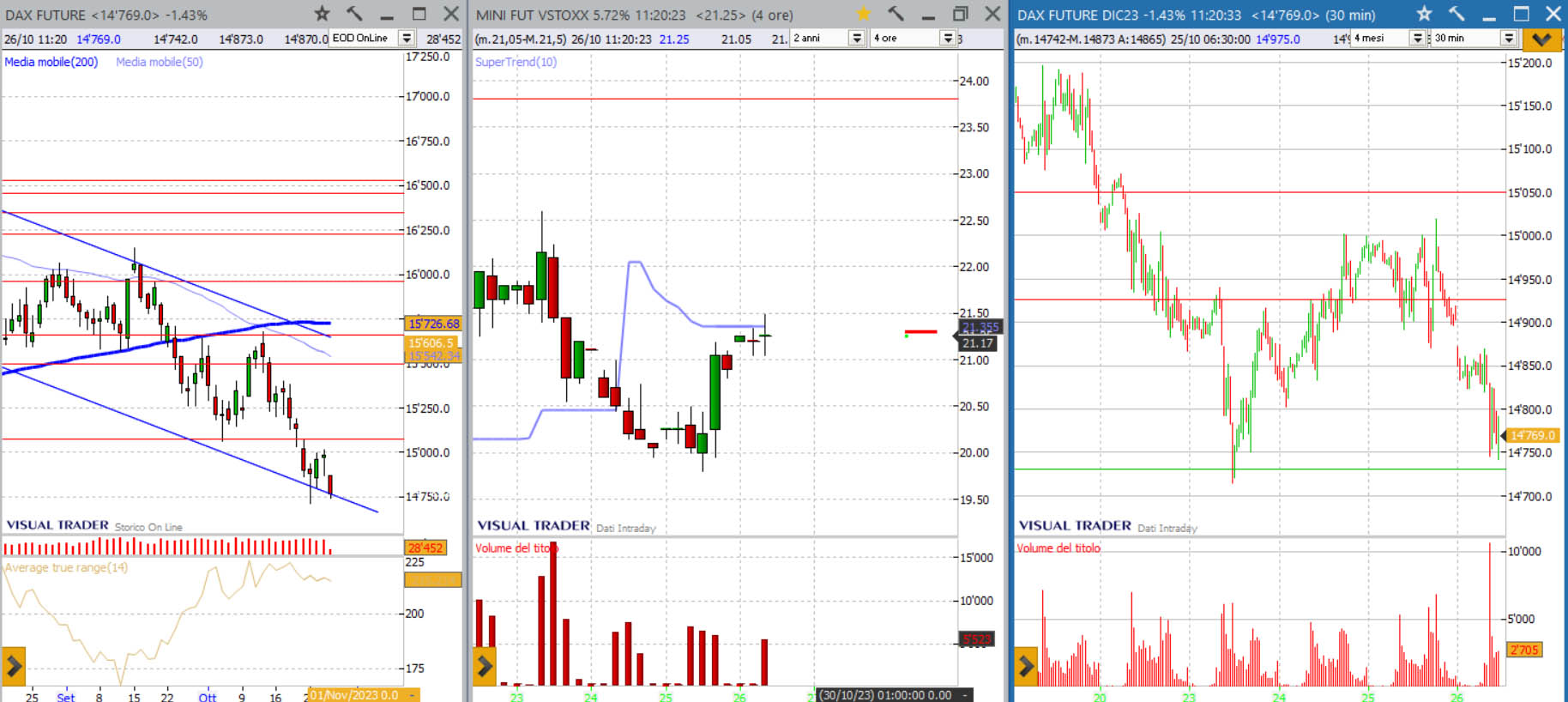Click the Average true range(14) indicator label
1568x702 pixels.
(x=66, y=567)
